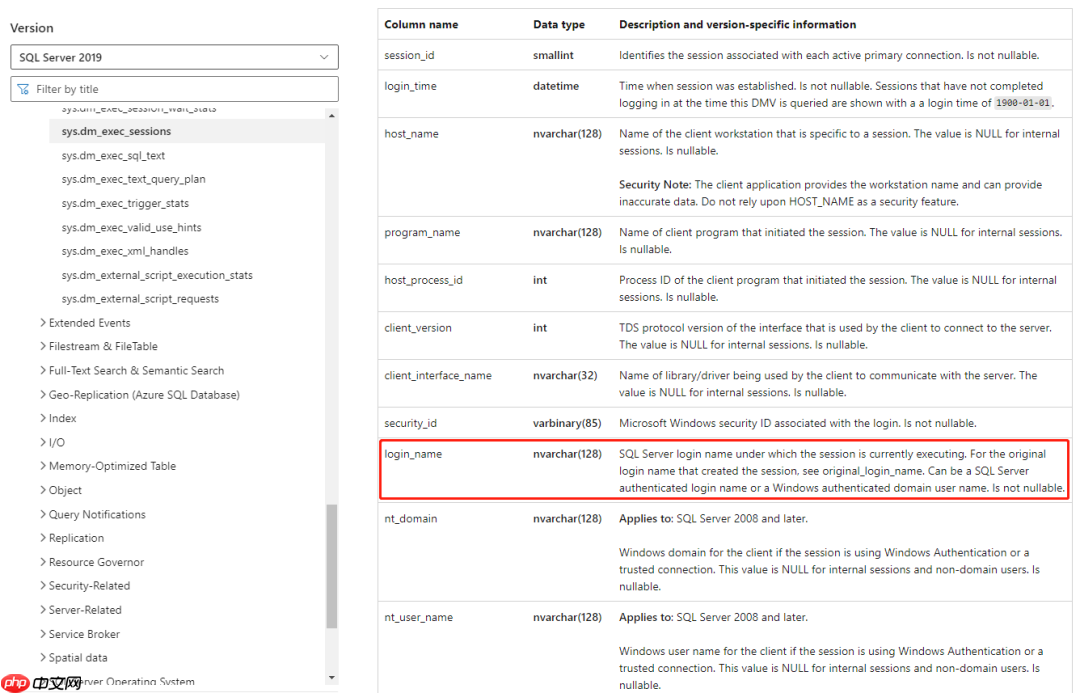This screenshot has width=1080, height=693.
Task: Open sys.dm_exec_sql_text page
Action: pyautogui.click(x=113, y=155)
